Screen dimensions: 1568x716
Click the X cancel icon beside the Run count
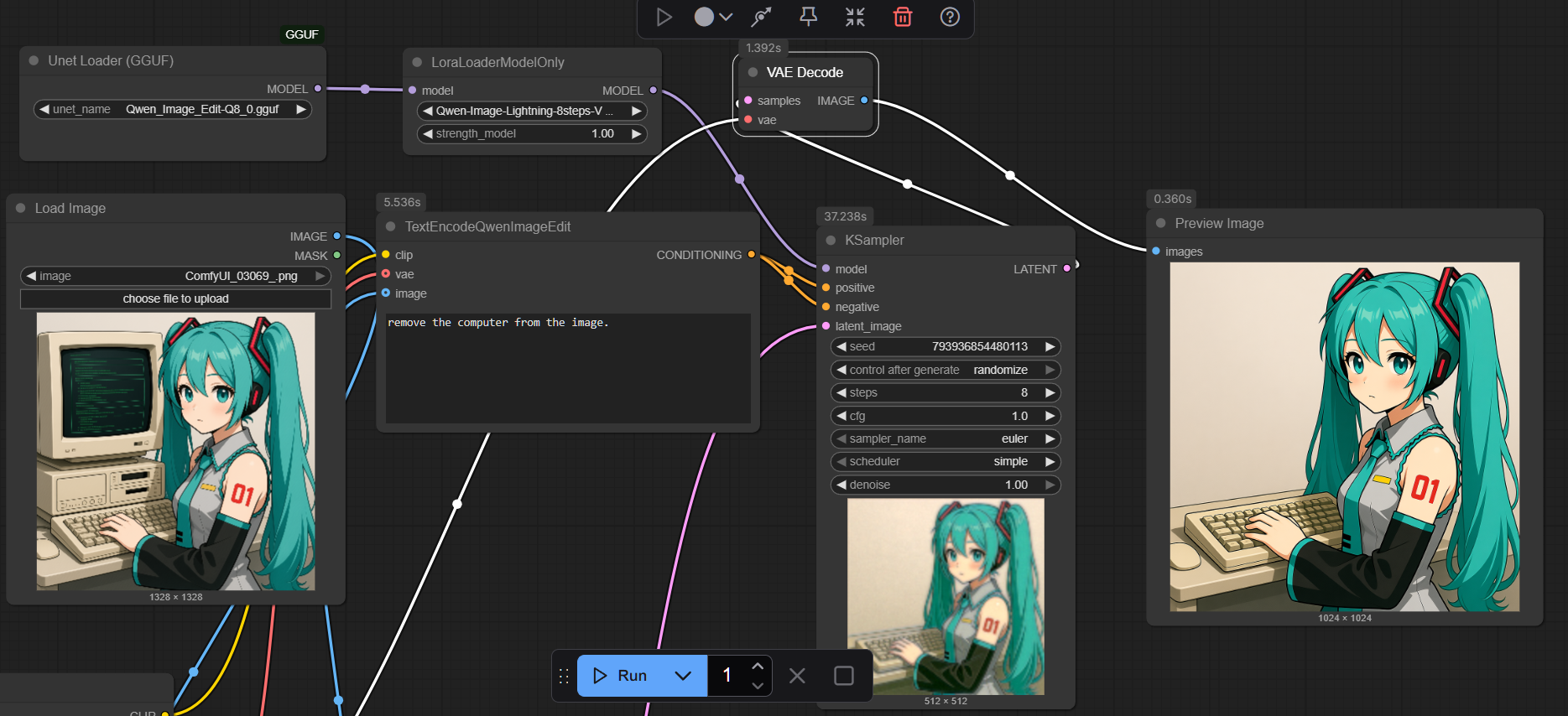[797, 676]
